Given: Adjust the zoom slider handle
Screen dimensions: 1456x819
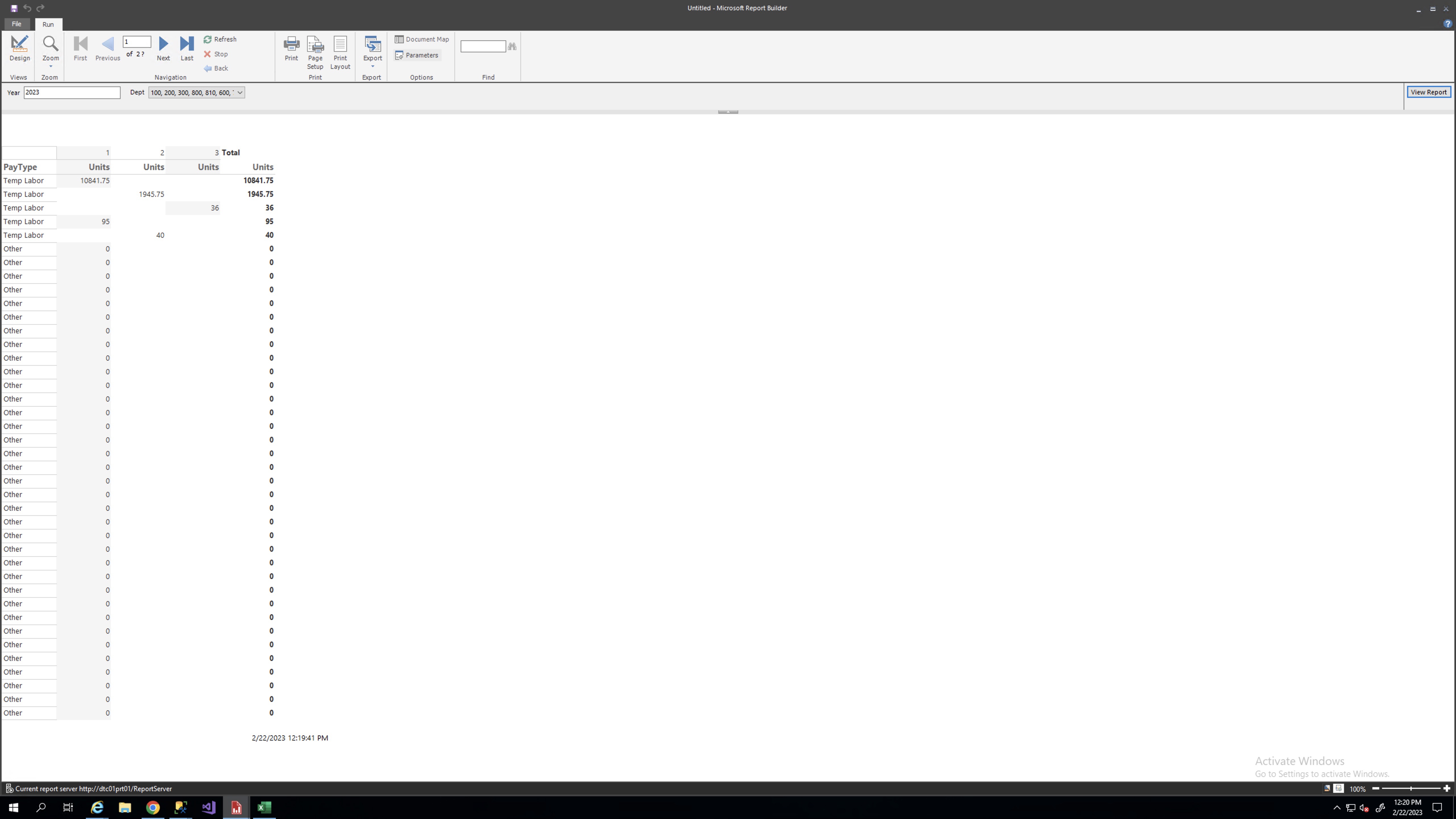Looking at the screenshot, I should coord(1411,789).
